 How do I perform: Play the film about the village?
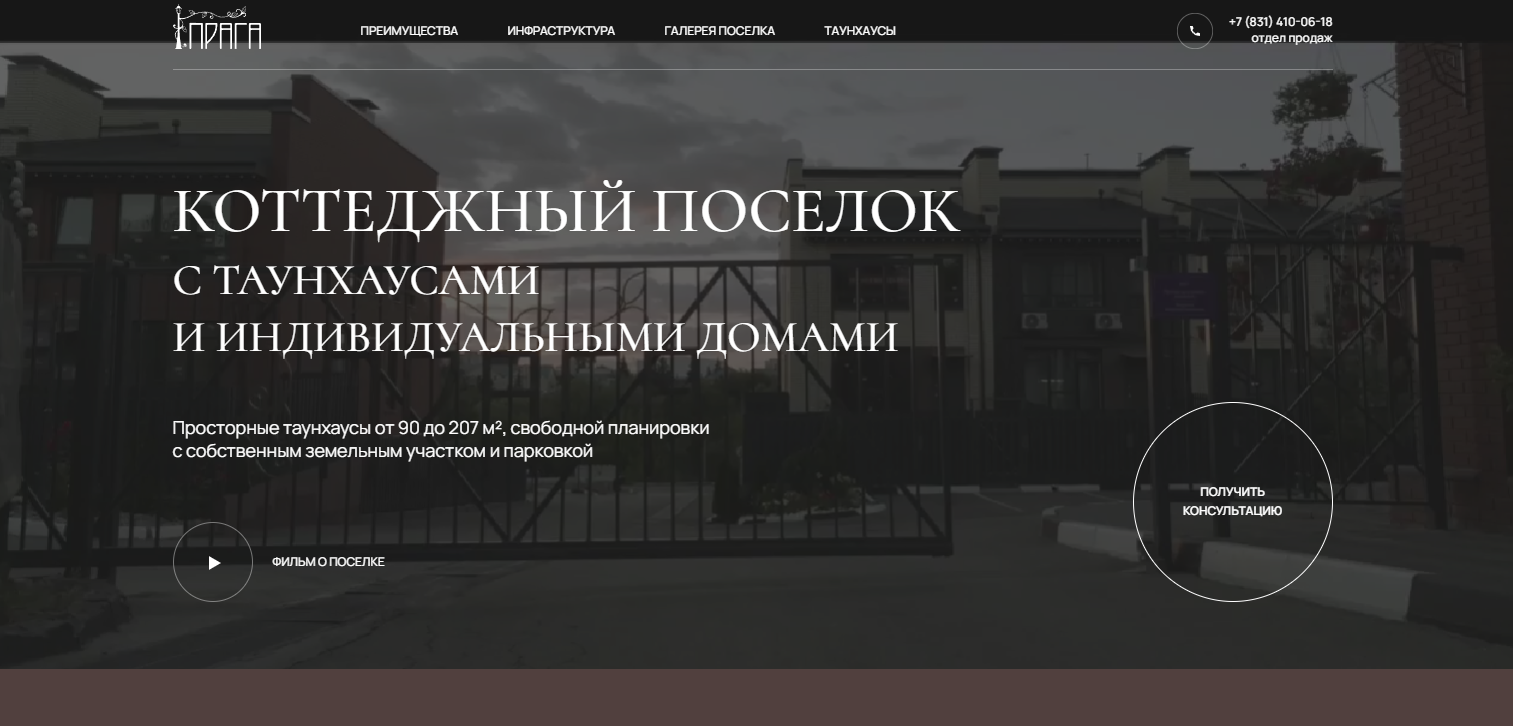pos(213,562)
